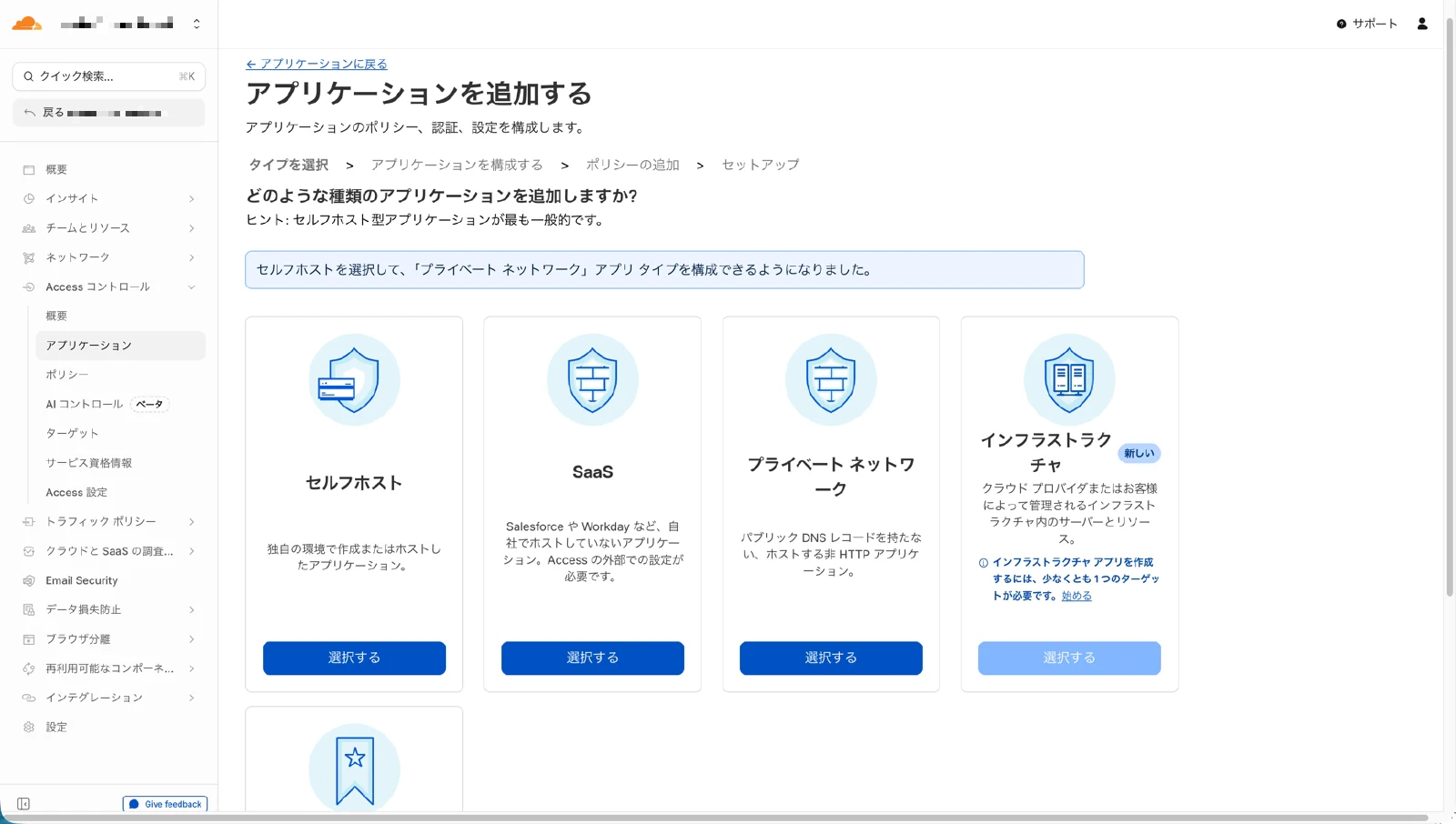Click the アプリケーションに戻る link
1456x824 pixels.
316,64
